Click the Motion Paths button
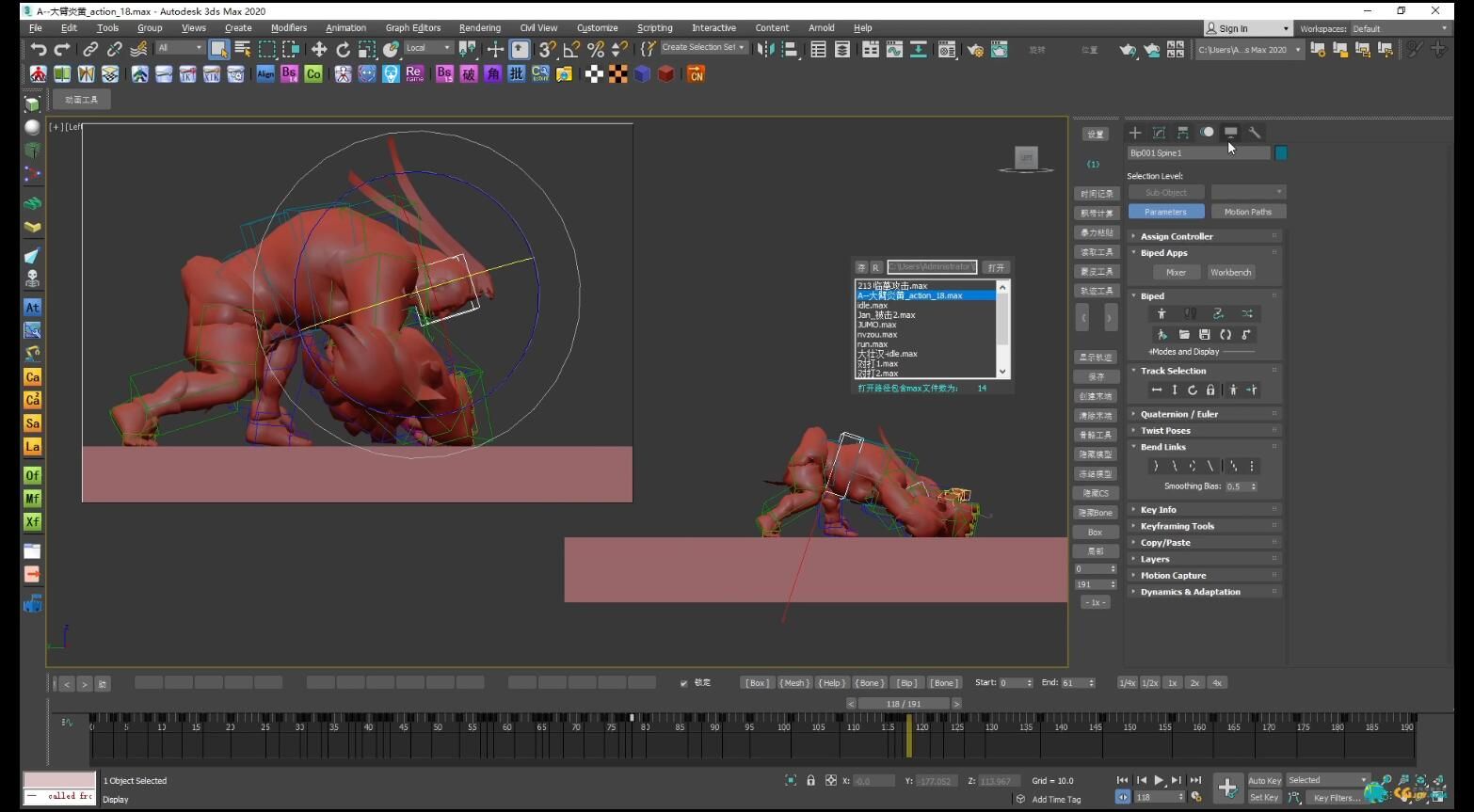 click(1247, 212)
